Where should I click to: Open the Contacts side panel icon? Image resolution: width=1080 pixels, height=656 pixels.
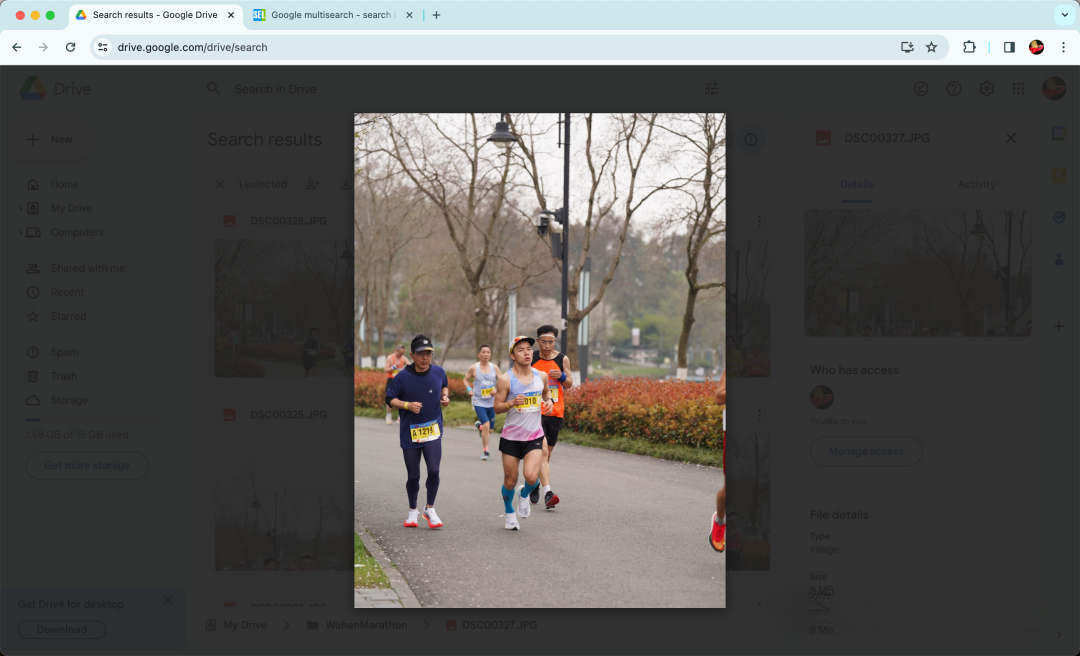coord(1059,259)
